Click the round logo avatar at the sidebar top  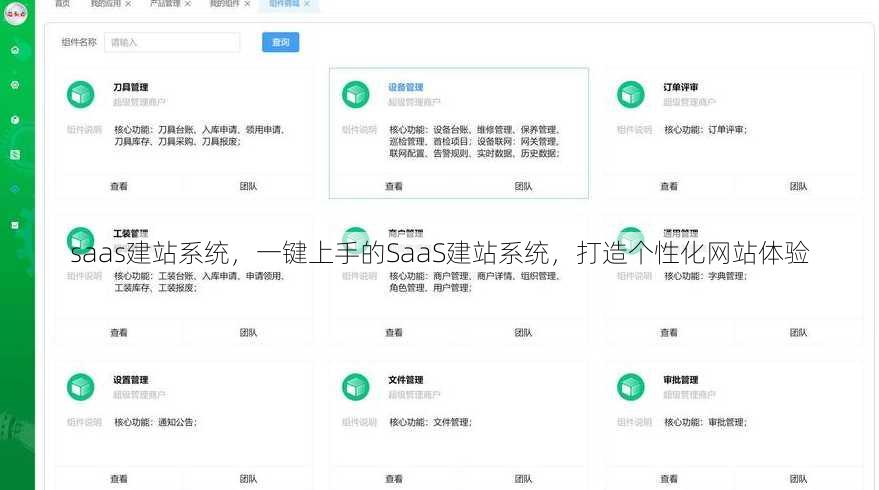16,12
